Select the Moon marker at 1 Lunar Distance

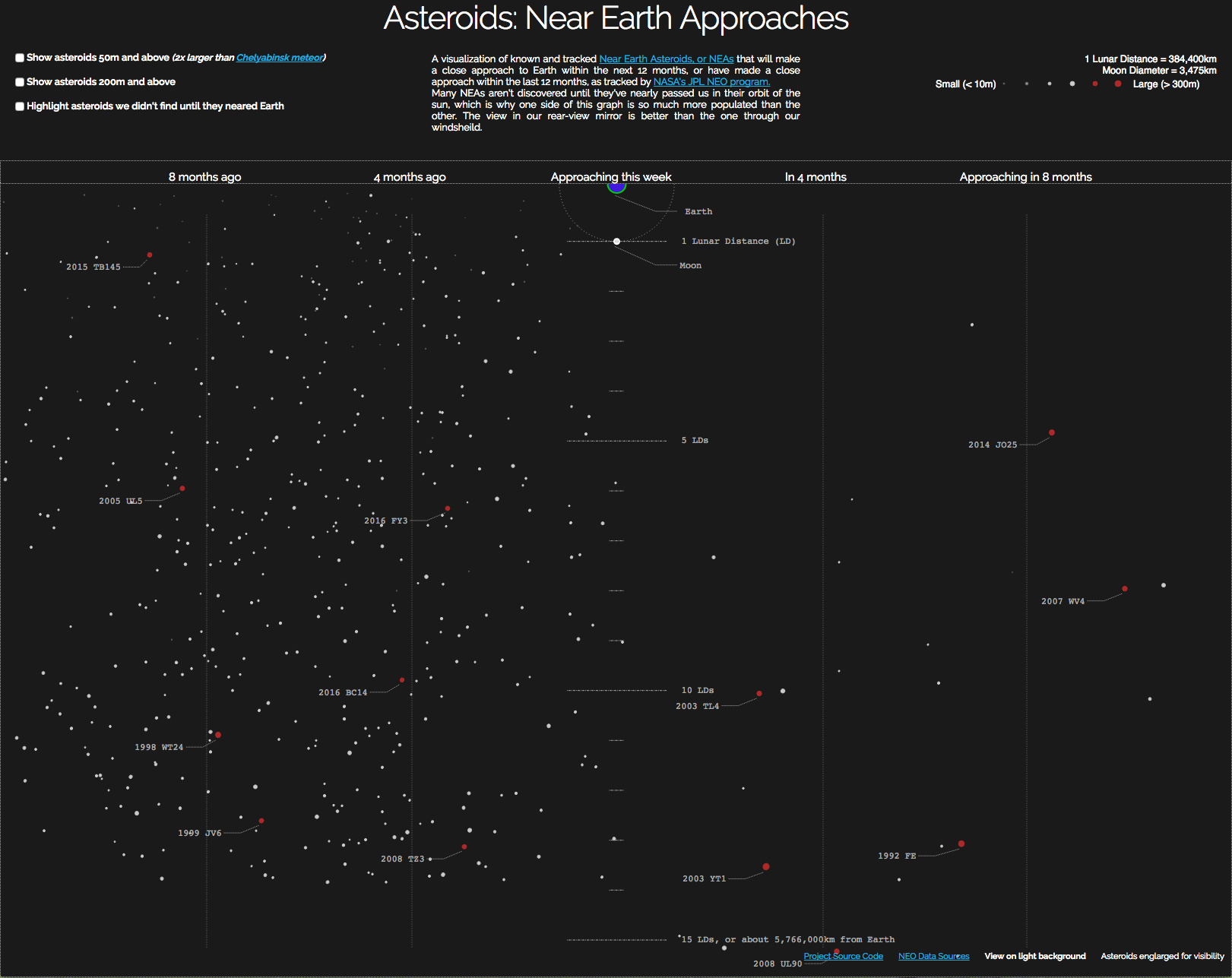pyautogui.click(x=615, y=241)
